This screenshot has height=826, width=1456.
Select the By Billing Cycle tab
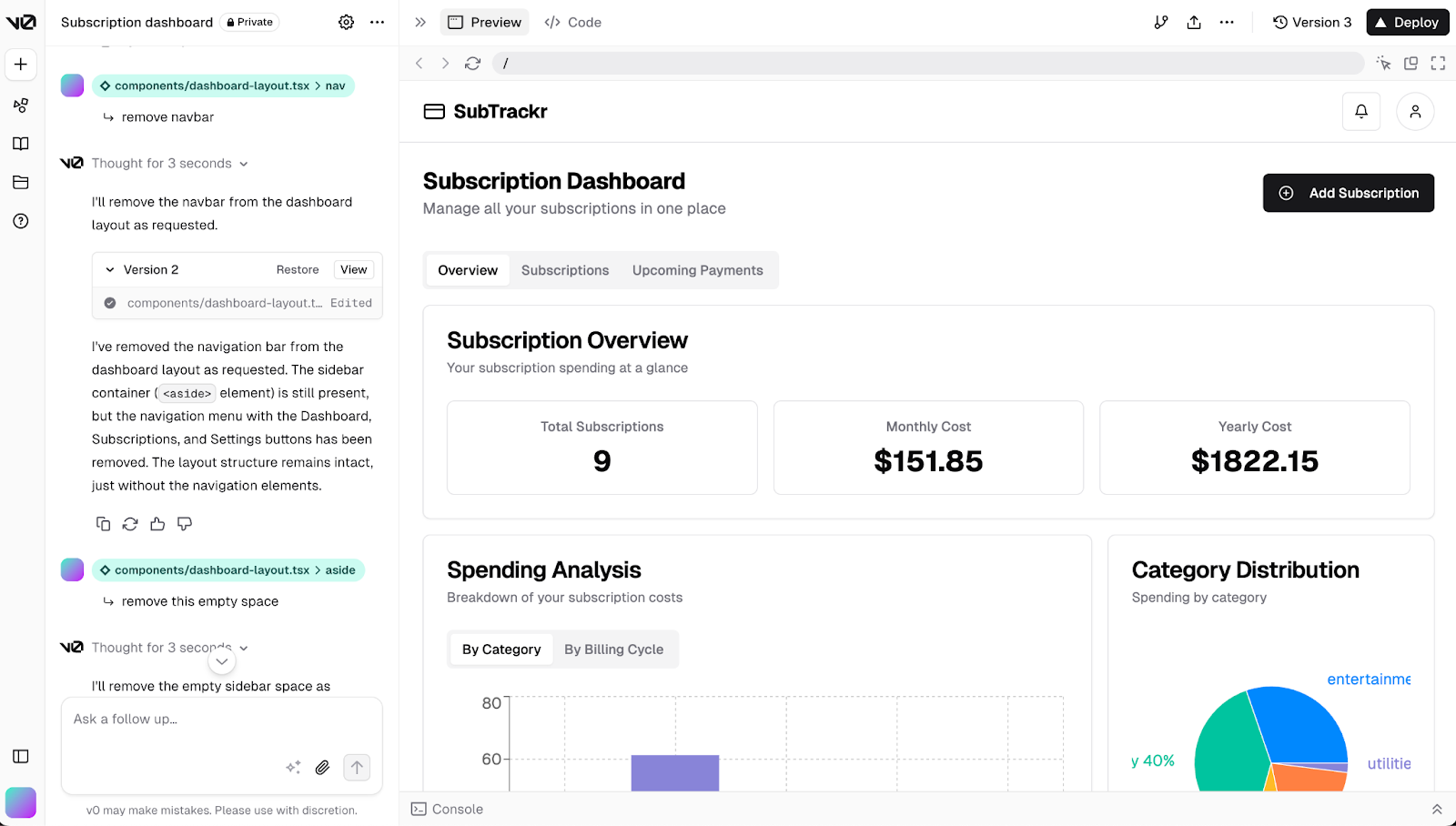tap(614, 650)
